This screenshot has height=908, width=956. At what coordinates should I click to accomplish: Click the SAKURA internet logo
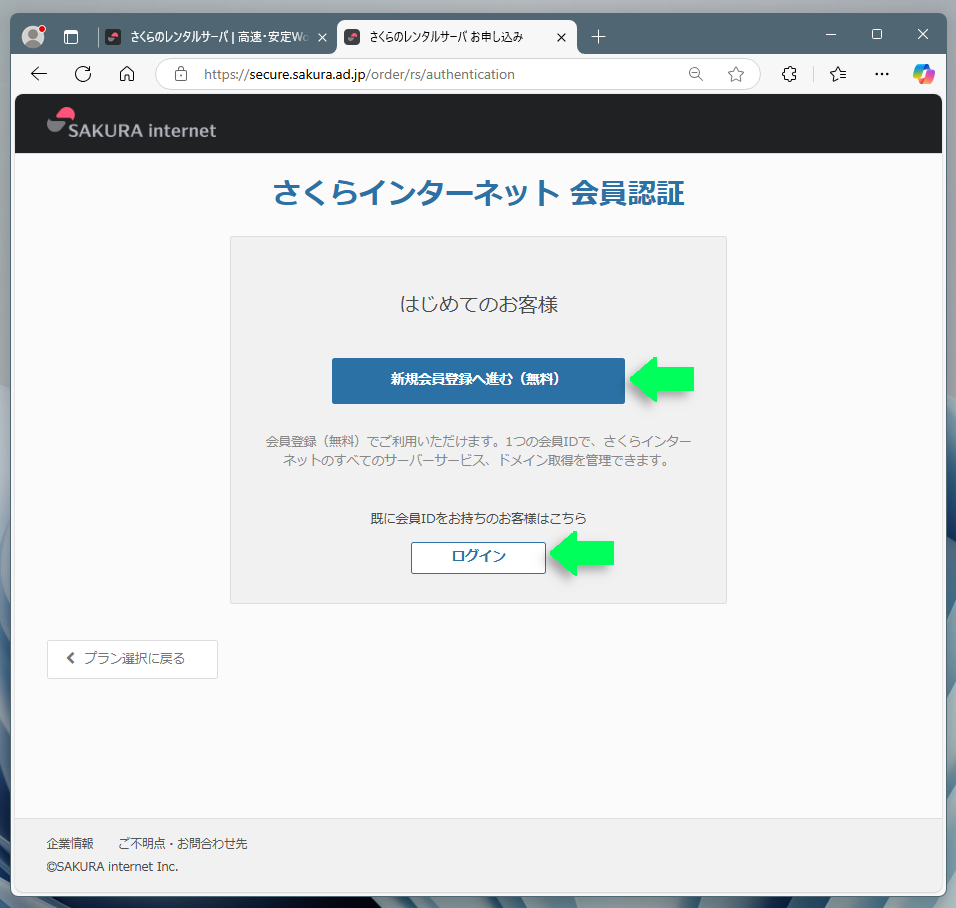pyautogui.click(x=132, y=123)
